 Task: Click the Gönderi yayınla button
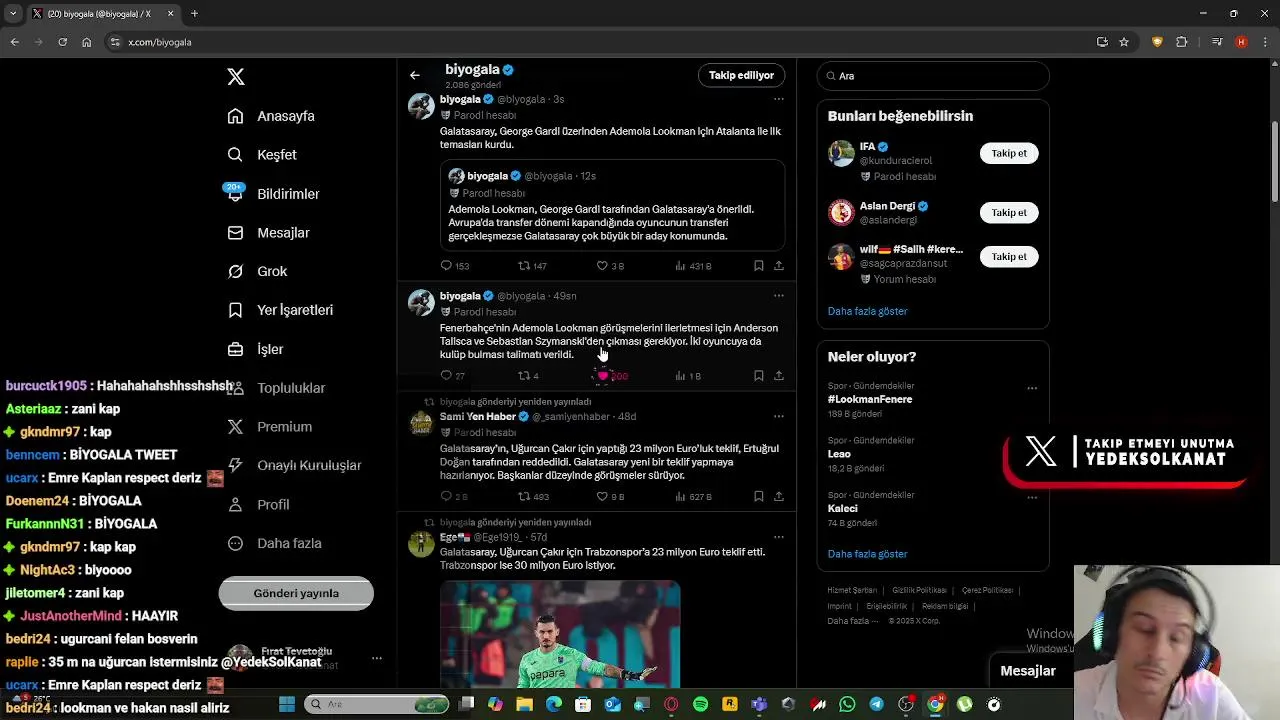(x=296, y=594)
